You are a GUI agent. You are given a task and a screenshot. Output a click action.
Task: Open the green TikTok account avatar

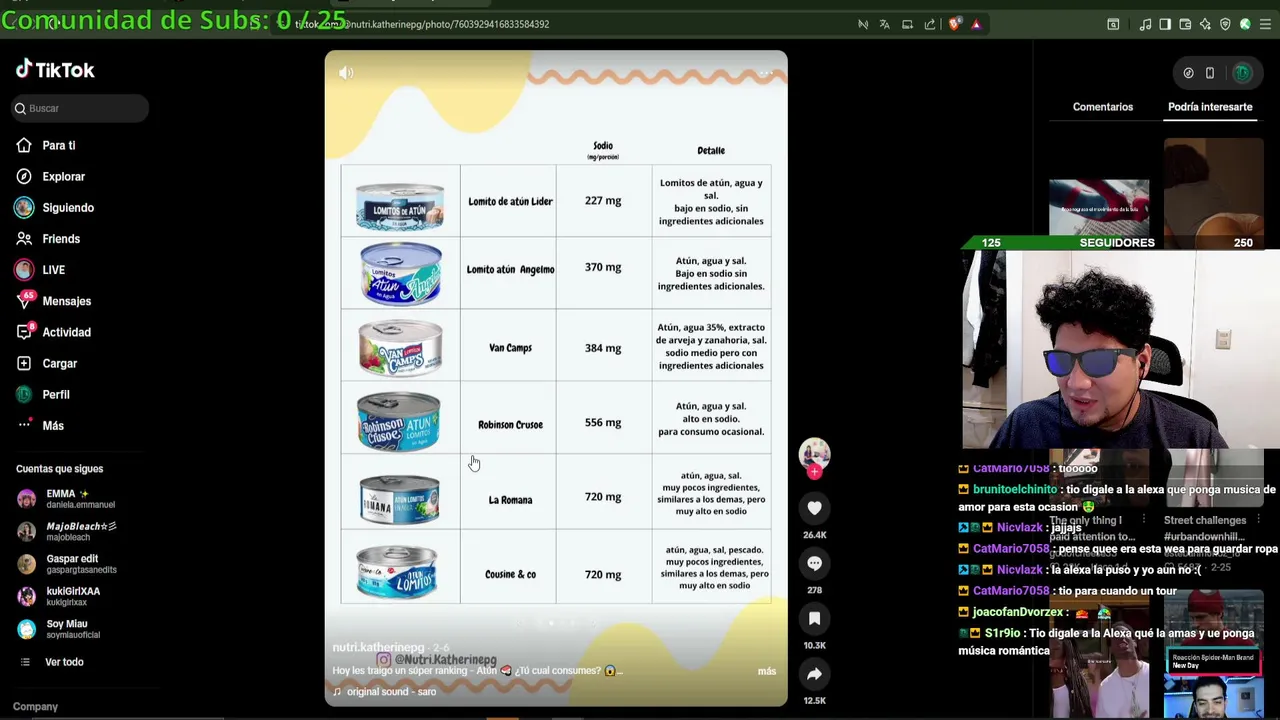pos(1242,73)
